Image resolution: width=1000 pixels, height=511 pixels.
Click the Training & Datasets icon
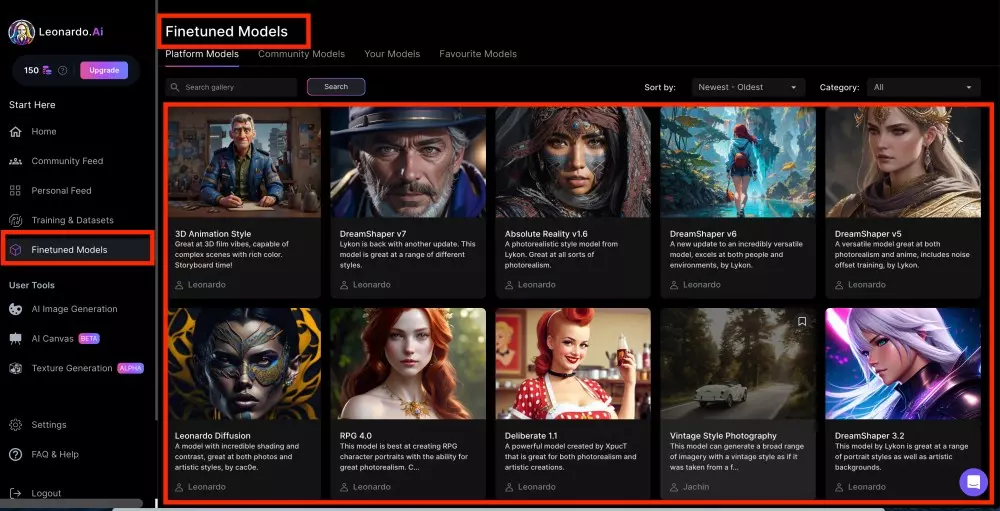tap(15, 220)
